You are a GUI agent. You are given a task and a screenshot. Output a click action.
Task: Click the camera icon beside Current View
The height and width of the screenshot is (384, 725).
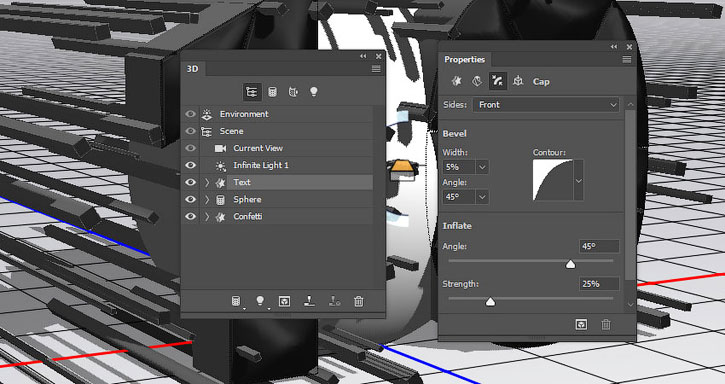pyautogui.click(x=221, y=149)
